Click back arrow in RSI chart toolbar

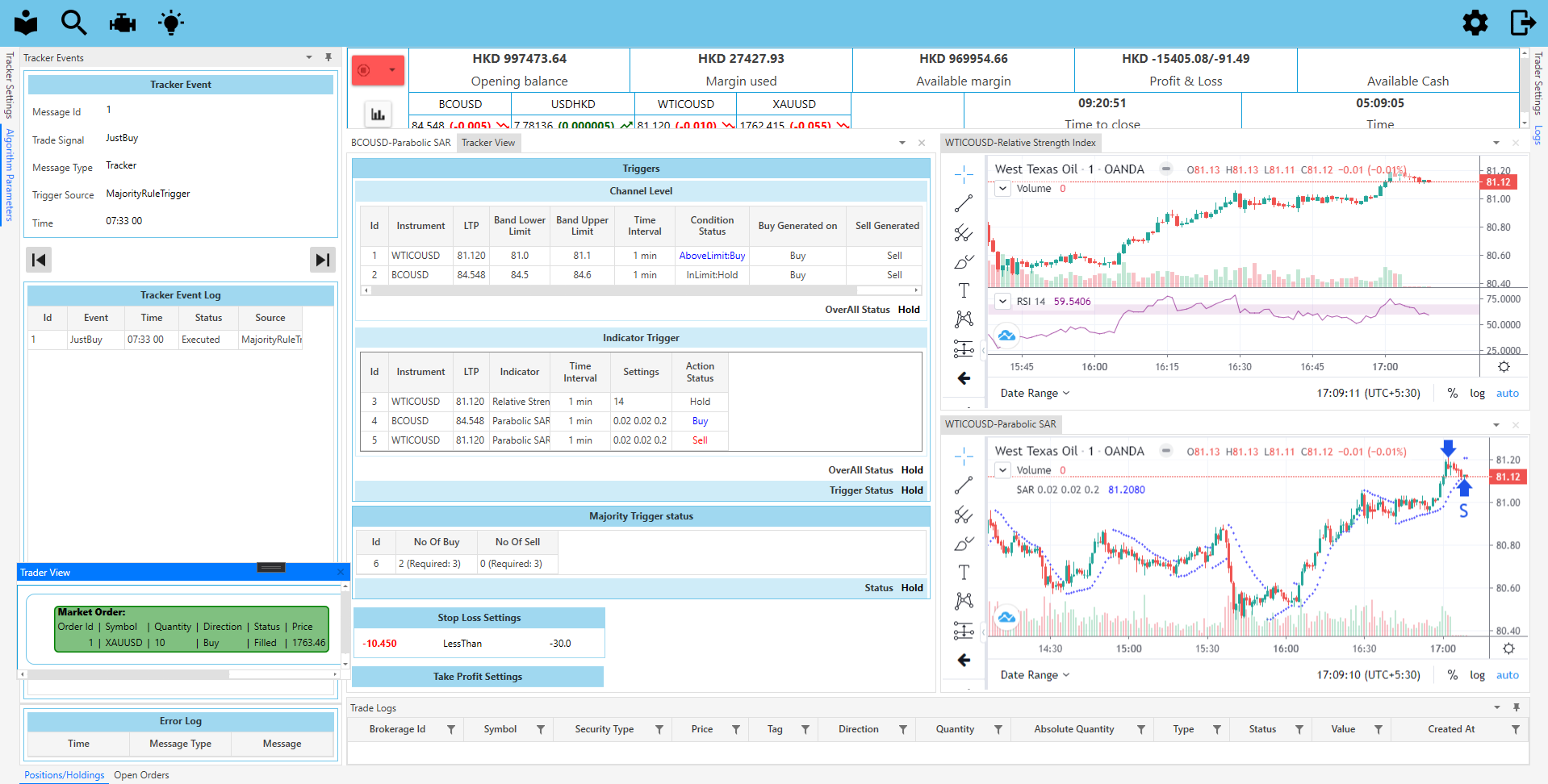pos(964,378)
